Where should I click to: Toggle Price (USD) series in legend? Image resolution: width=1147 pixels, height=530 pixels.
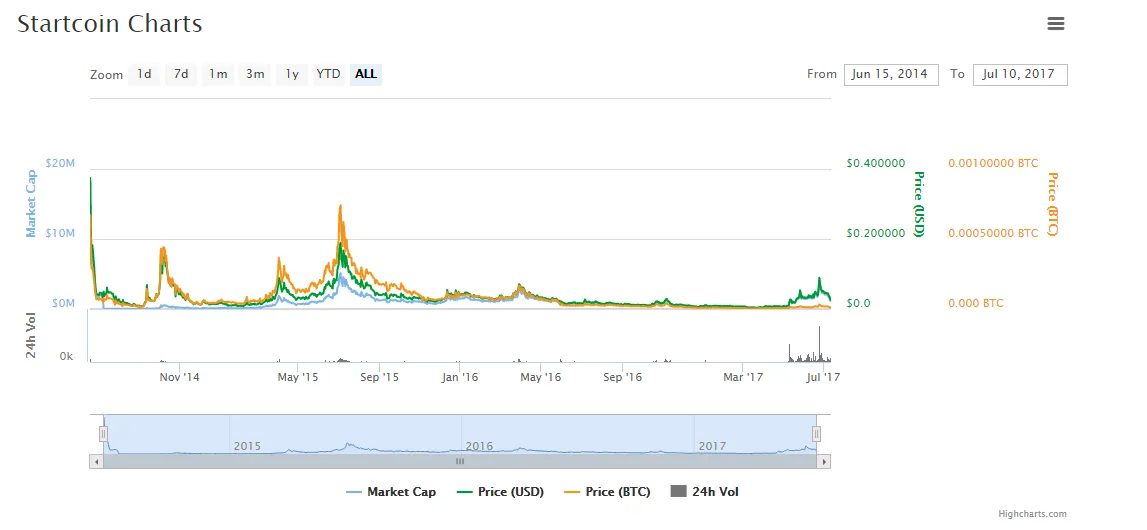[x=500, y=492]
